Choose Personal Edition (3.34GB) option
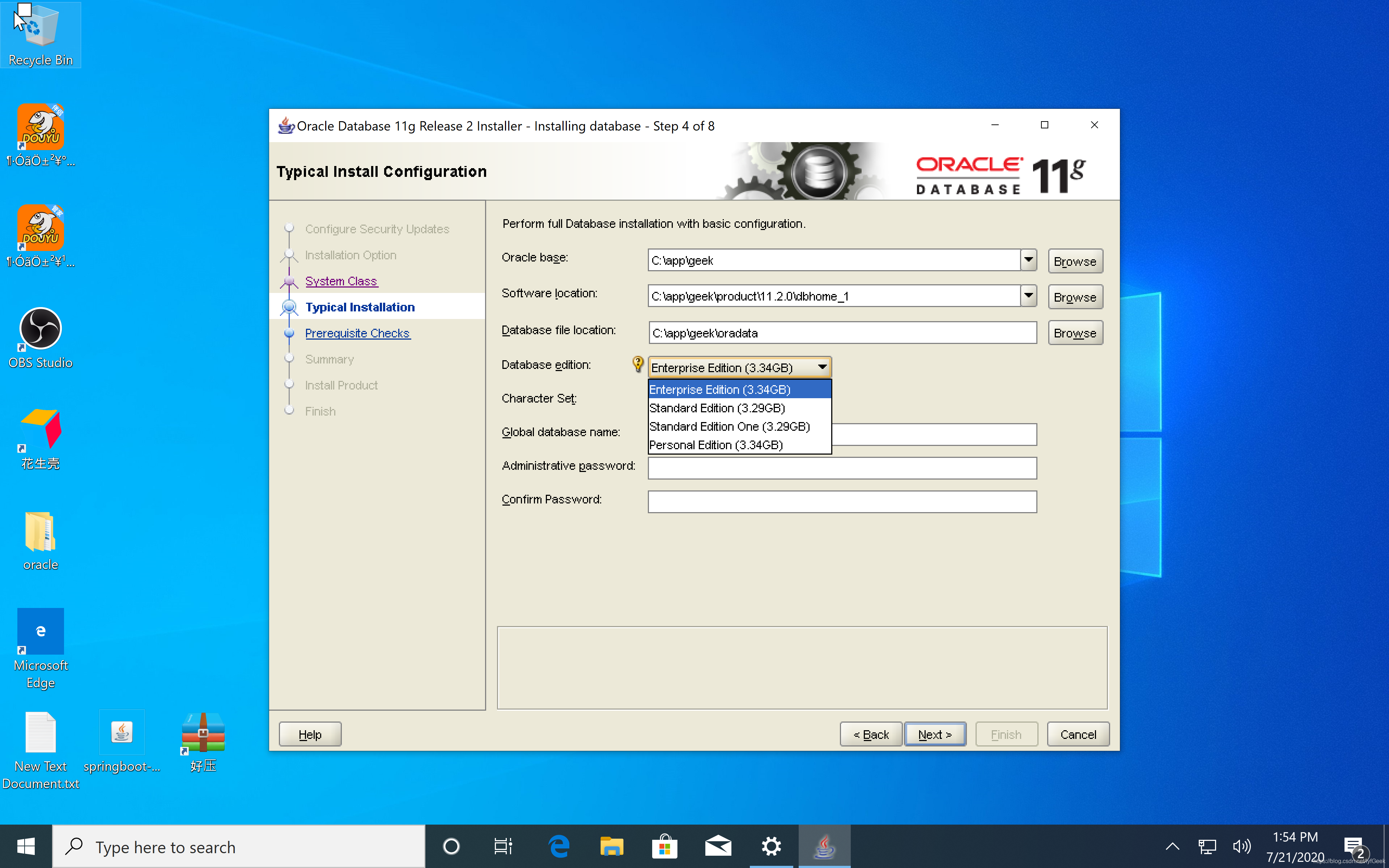Viewport: 1389px width, 868px height. point(739,445)
